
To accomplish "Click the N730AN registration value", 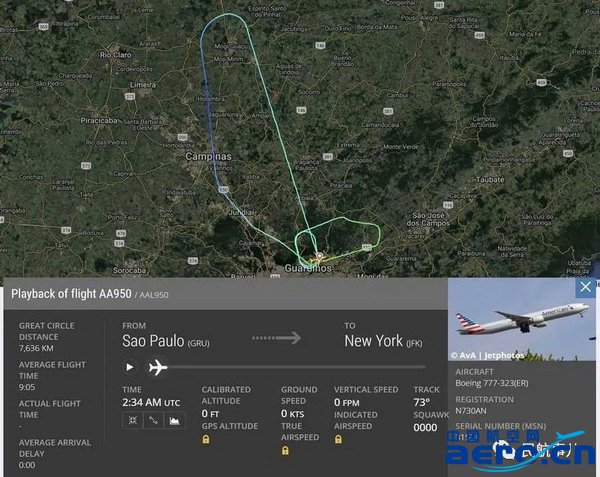I will click(471, 411).
